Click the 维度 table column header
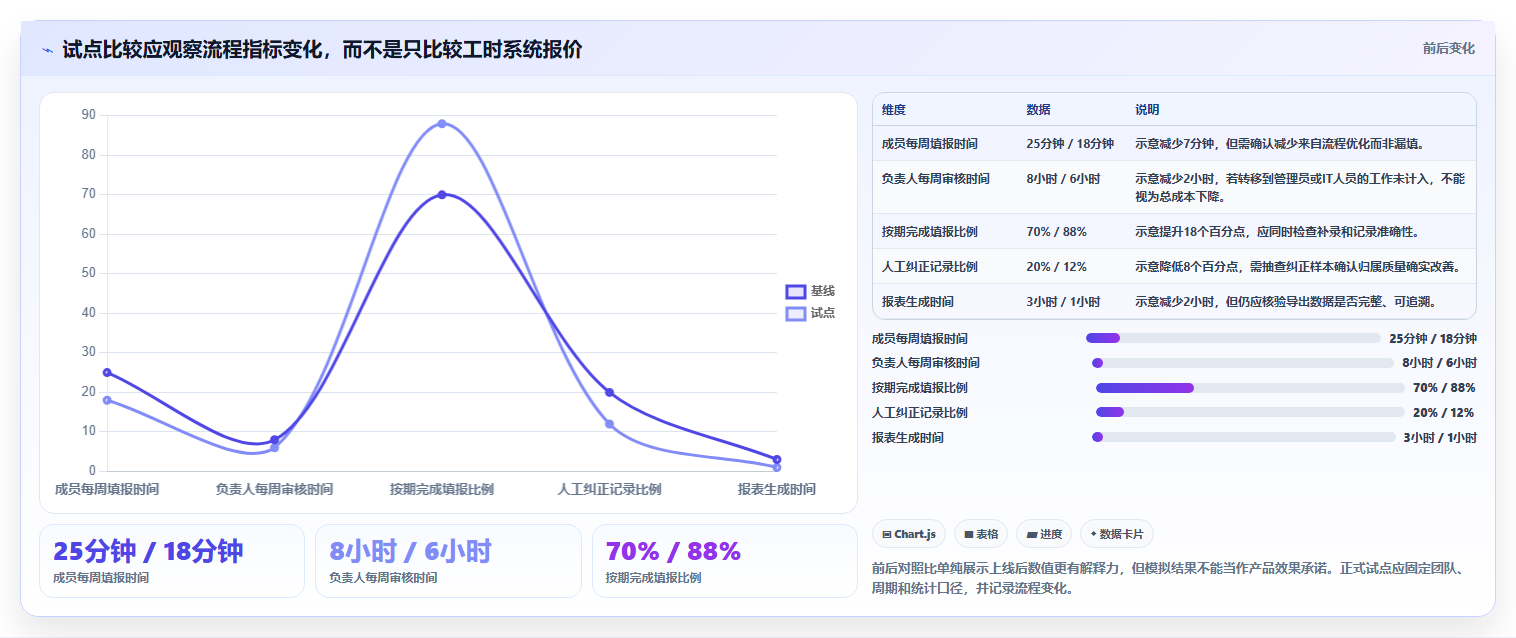The width and height of the screenshot is (1516, 638). pos(894,110)
